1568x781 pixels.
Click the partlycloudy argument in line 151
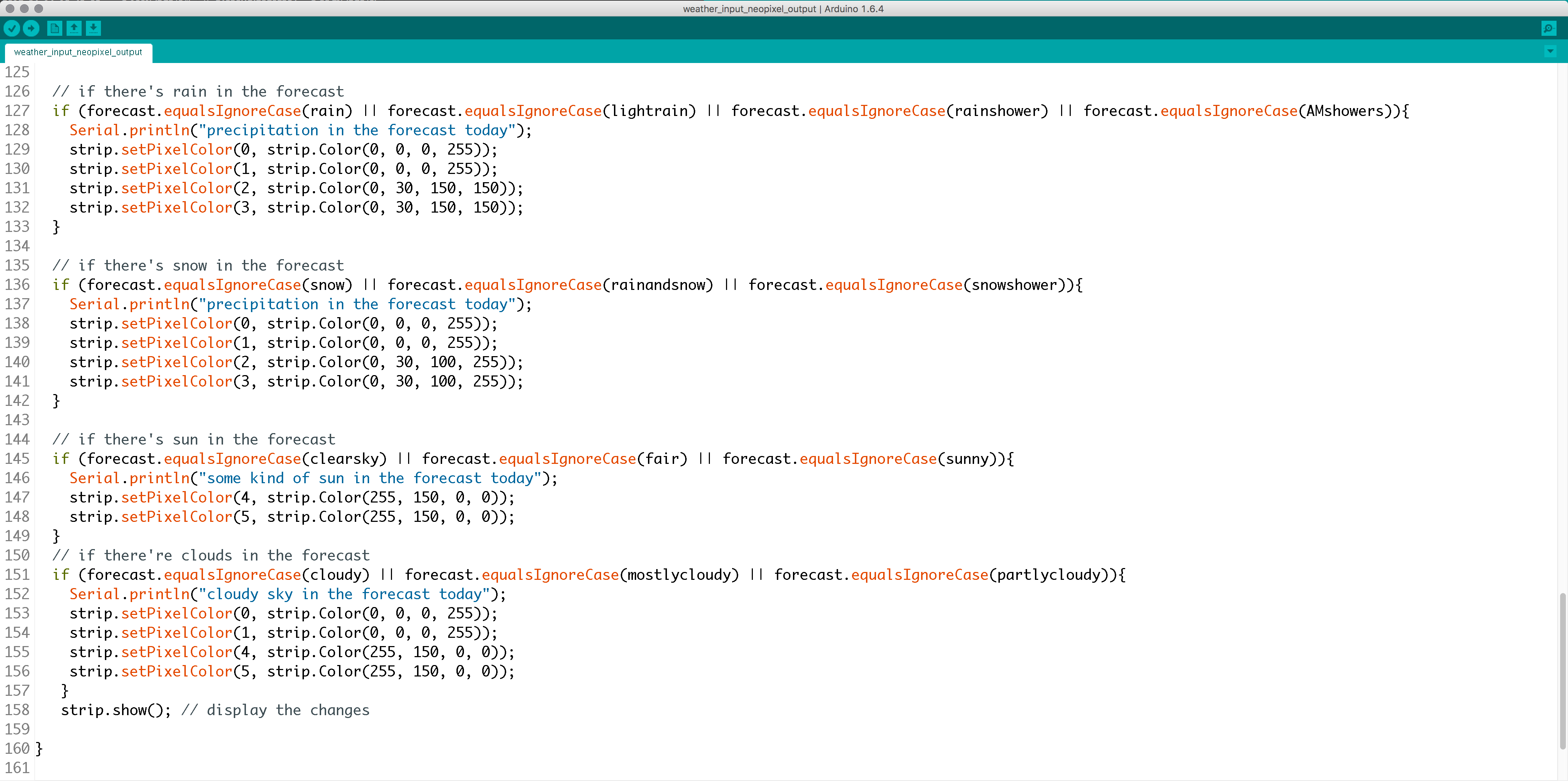pos(1048,574)
